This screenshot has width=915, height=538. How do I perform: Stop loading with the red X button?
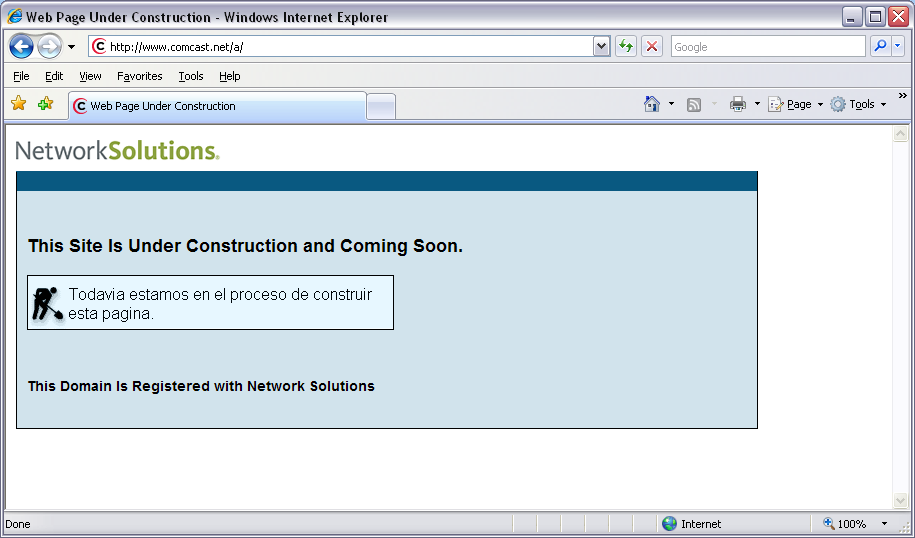coord(652,46)
